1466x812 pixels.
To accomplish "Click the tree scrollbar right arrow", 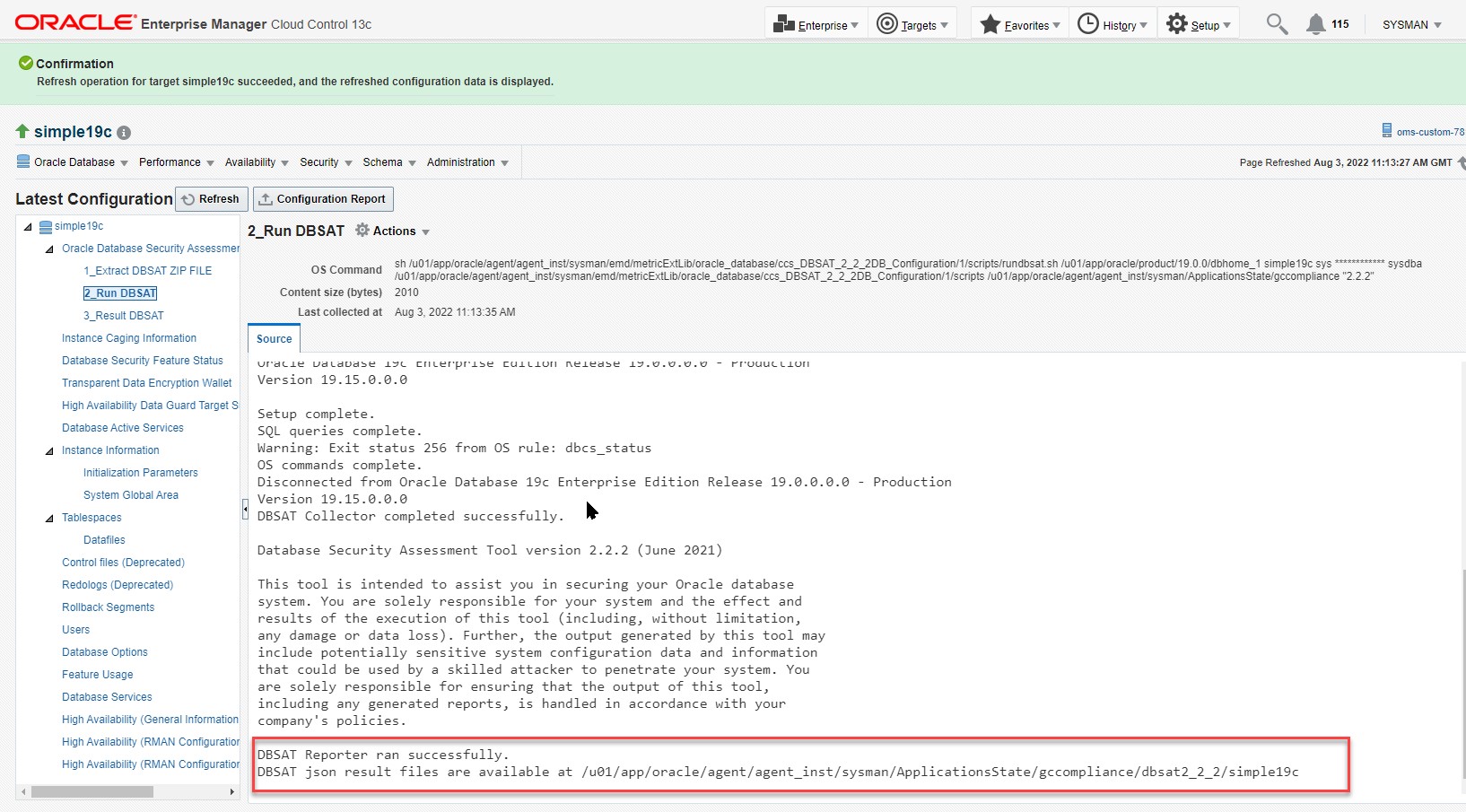I will [x=232, y=792].
